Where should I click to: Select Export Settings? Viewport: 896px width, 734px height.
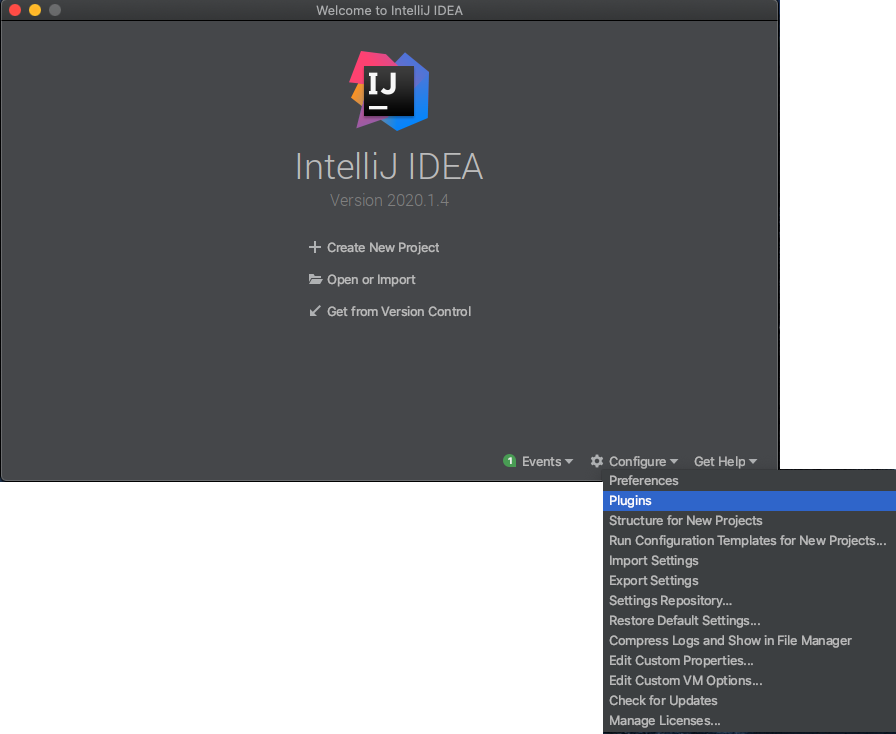(749, 580)
